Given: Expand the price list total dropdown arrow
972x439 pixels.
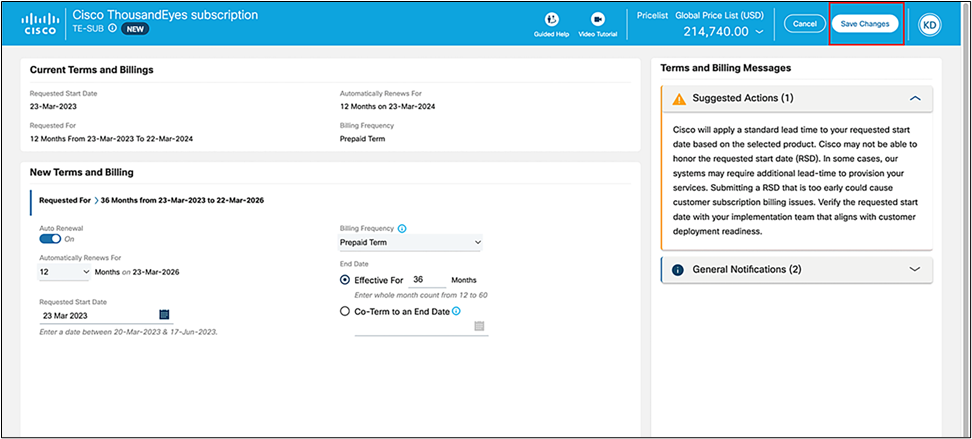Looking at the screenshot, I should tap(759, 32).
